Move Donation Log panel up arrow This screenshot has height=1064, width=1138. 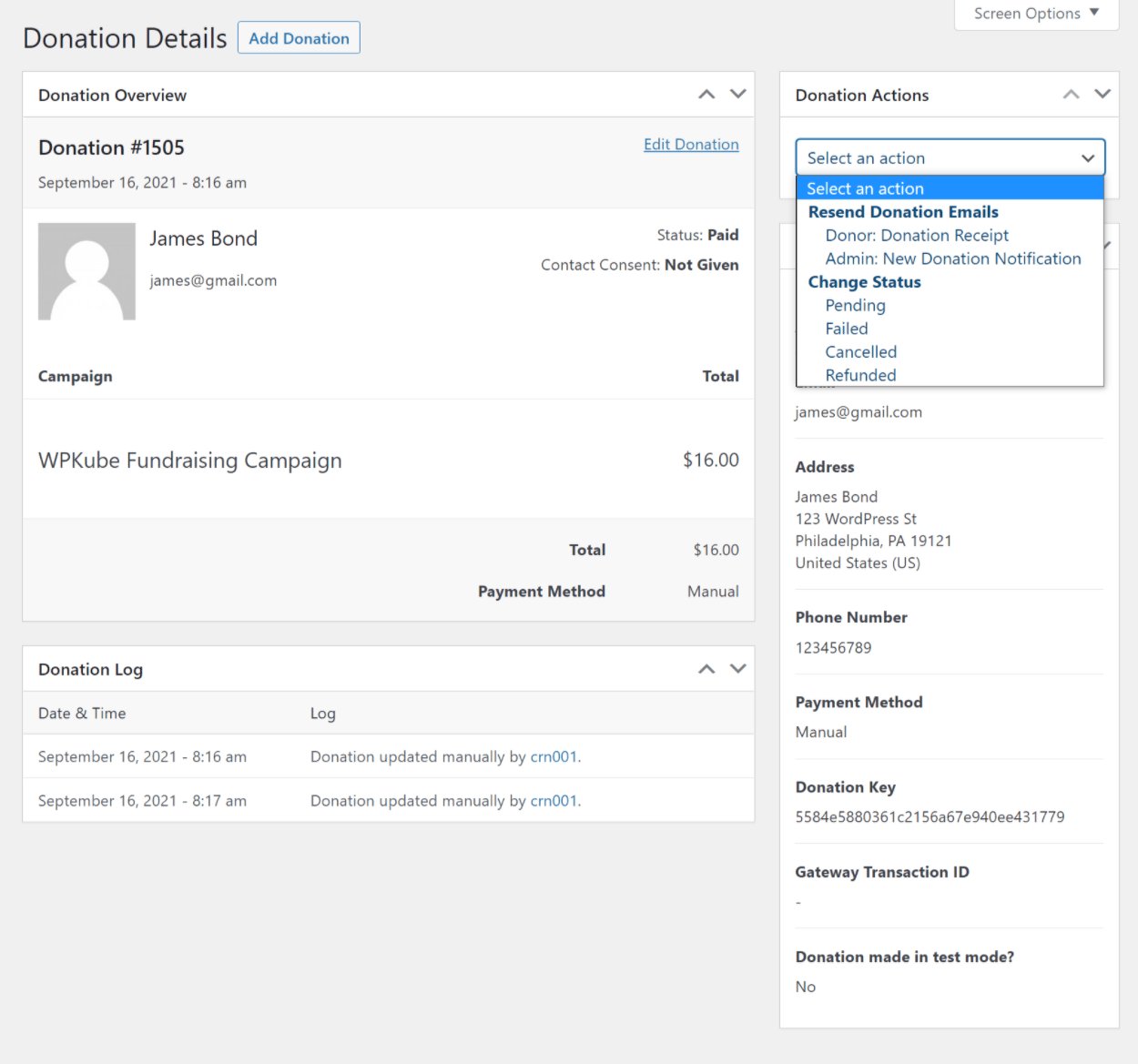(x=706, y=669)
